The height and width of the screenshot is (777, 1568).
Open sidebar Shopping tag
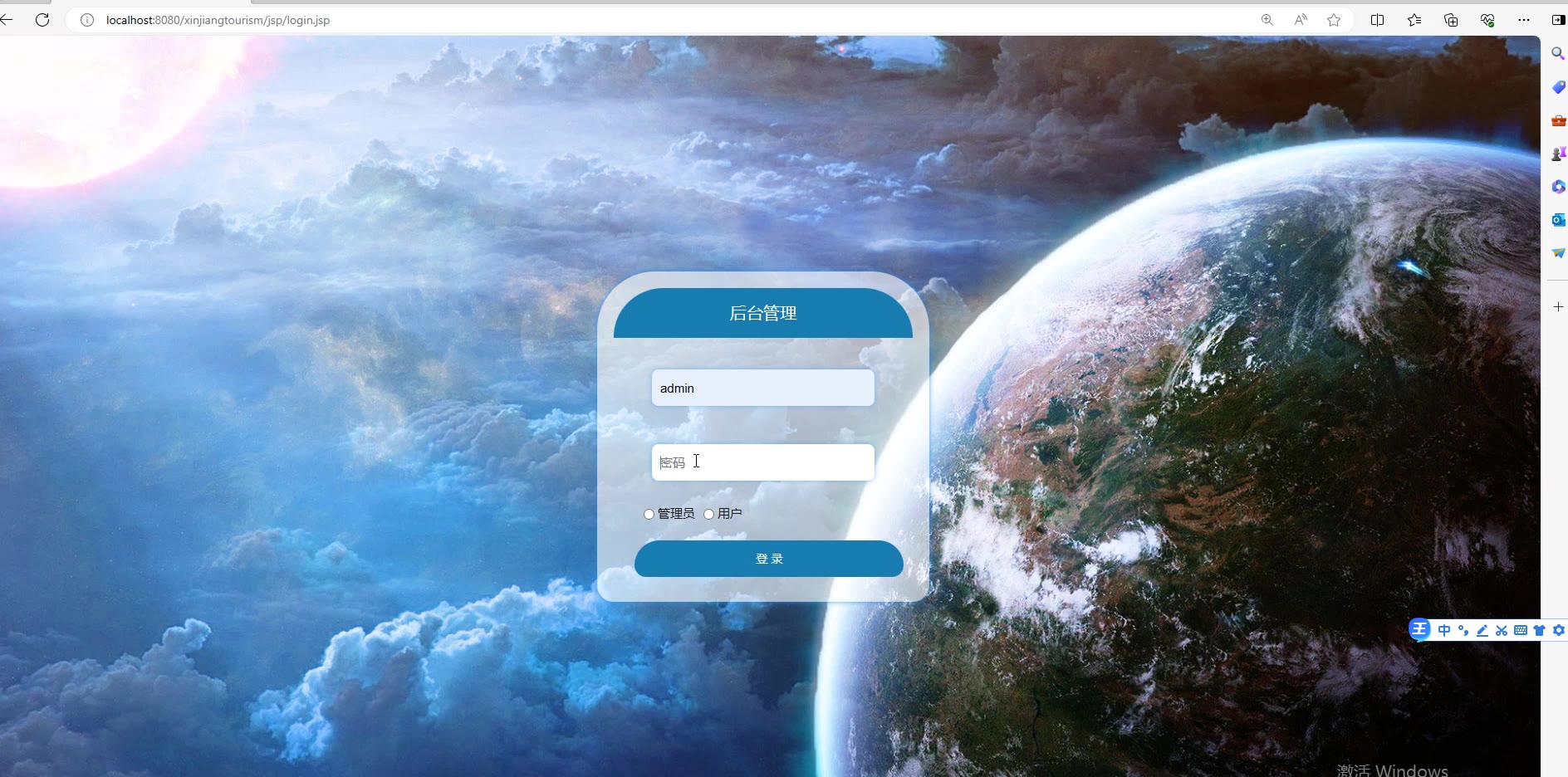(1558, 87)
